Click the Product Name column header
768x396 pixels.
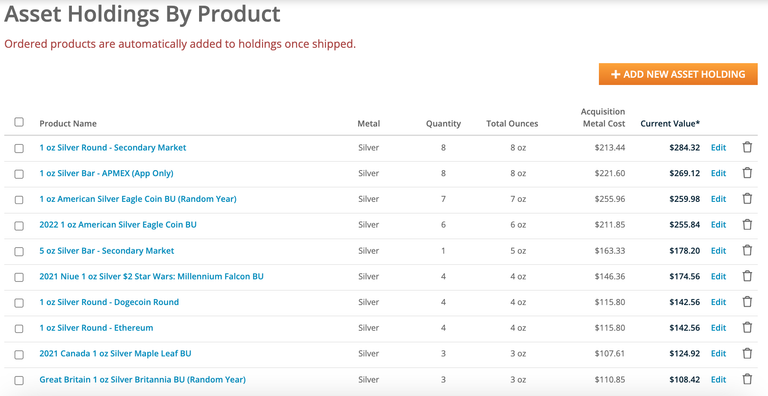[68, 124]
